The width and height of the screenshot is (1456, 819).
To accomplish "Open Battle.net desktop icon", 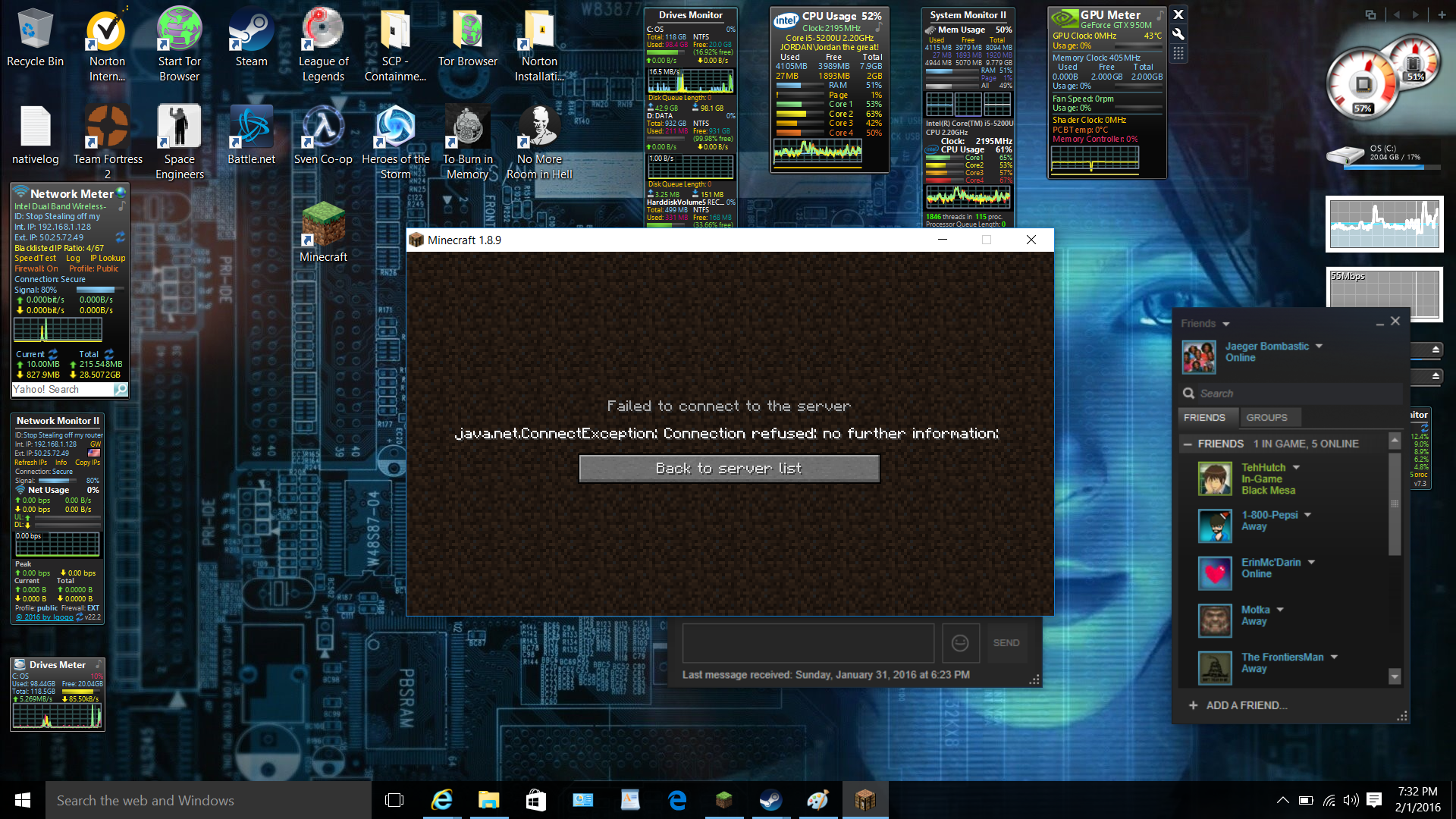I will pos(251,127).
